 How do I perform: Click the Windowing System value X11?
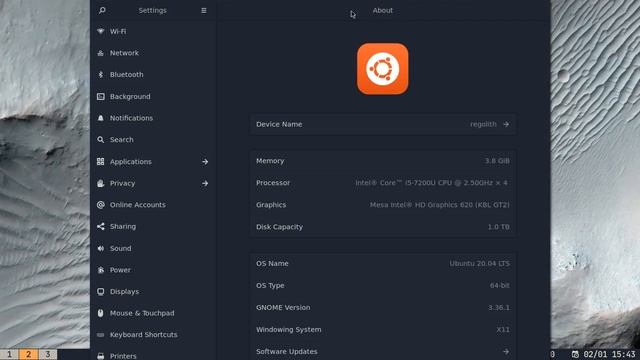pyautogui.click(x=503, y=330)
